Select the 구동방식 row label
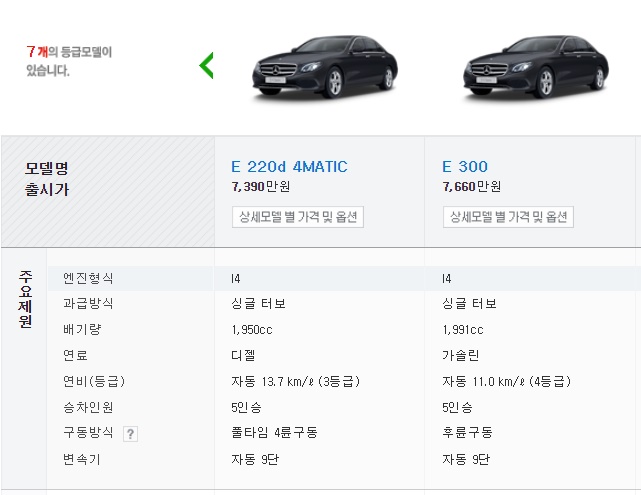The height and width of the screenshot is (495, 641). coord(88,432)
